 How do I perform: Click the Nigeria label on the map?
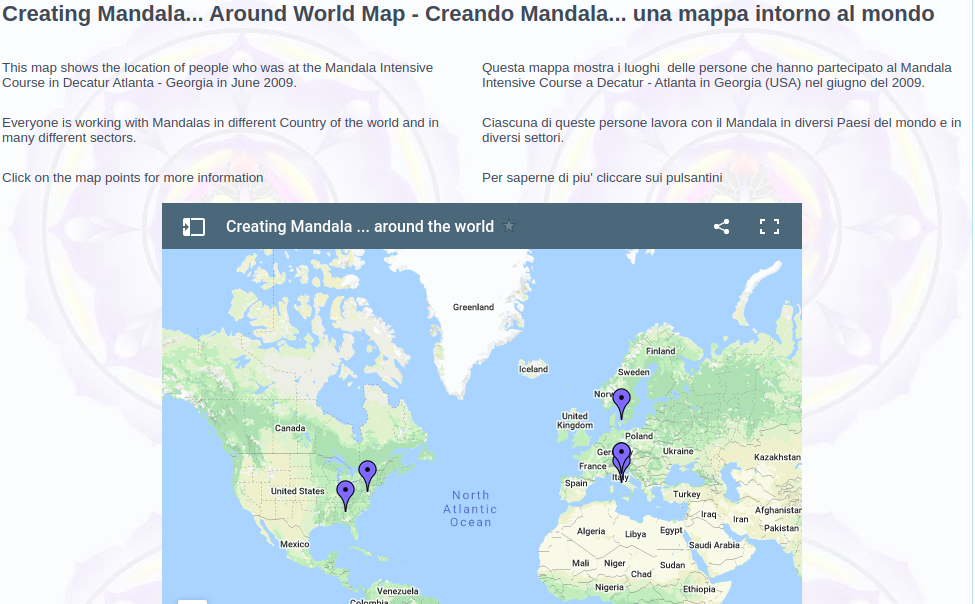coord(609,587)
